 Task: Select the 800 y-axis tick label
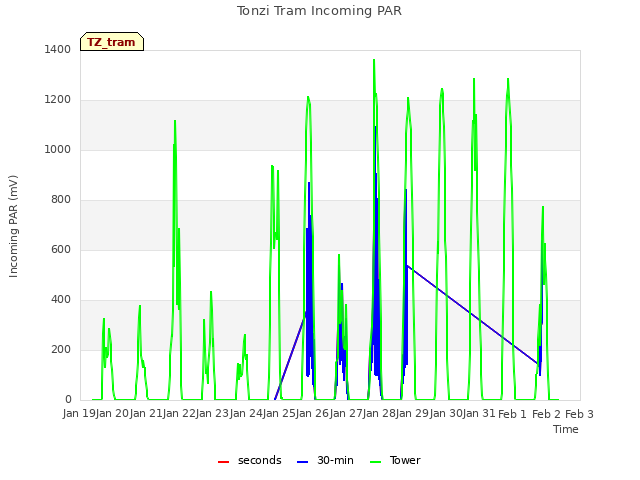click(61, 200)
